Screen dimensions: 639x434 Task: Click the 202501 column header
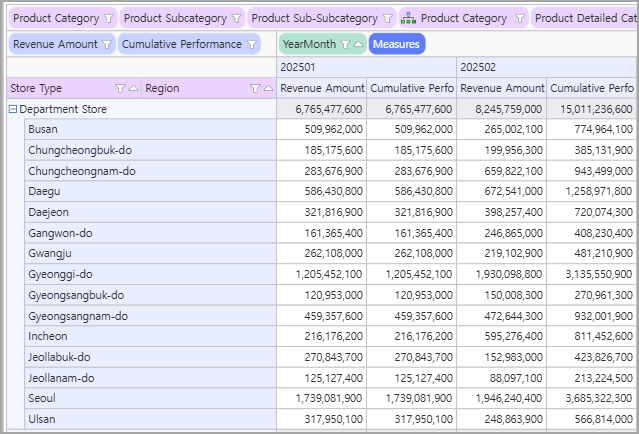[x=366, y=67]
